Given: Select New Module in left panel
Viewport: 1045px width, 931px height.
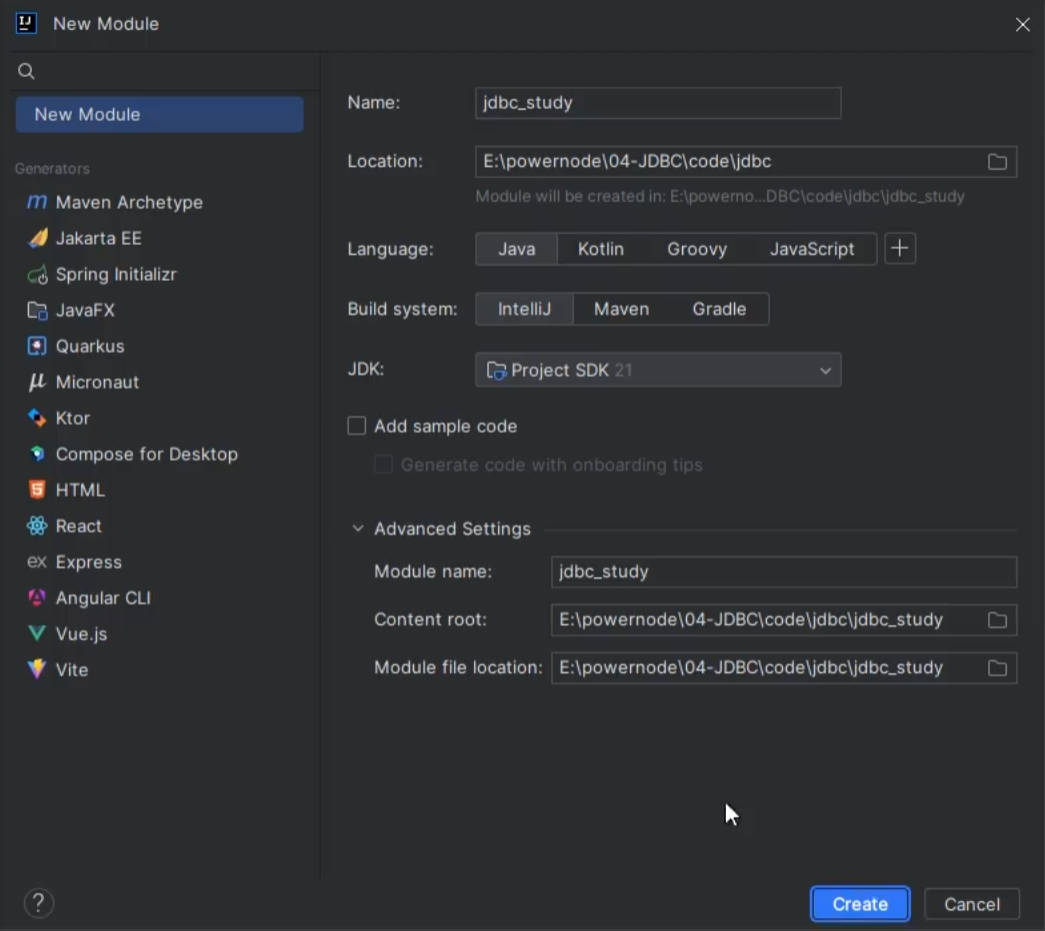Looking at the screenshot, I should pos(159,114).
